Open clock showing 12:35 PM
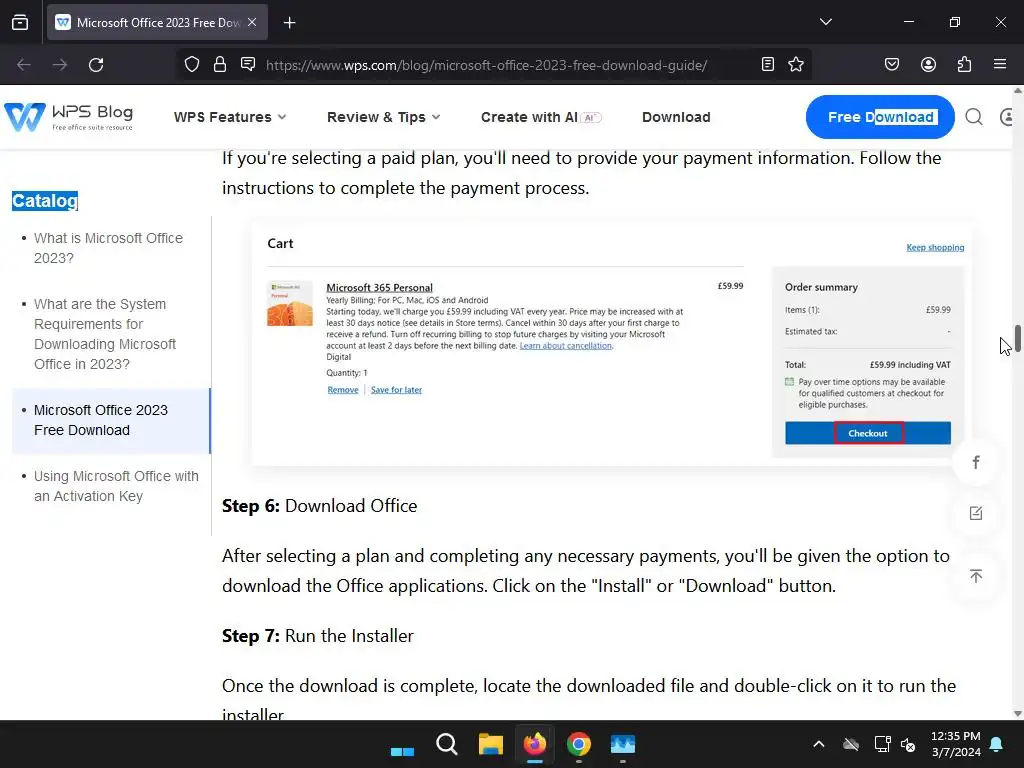 pyautogui.click(x=955, y=744)
